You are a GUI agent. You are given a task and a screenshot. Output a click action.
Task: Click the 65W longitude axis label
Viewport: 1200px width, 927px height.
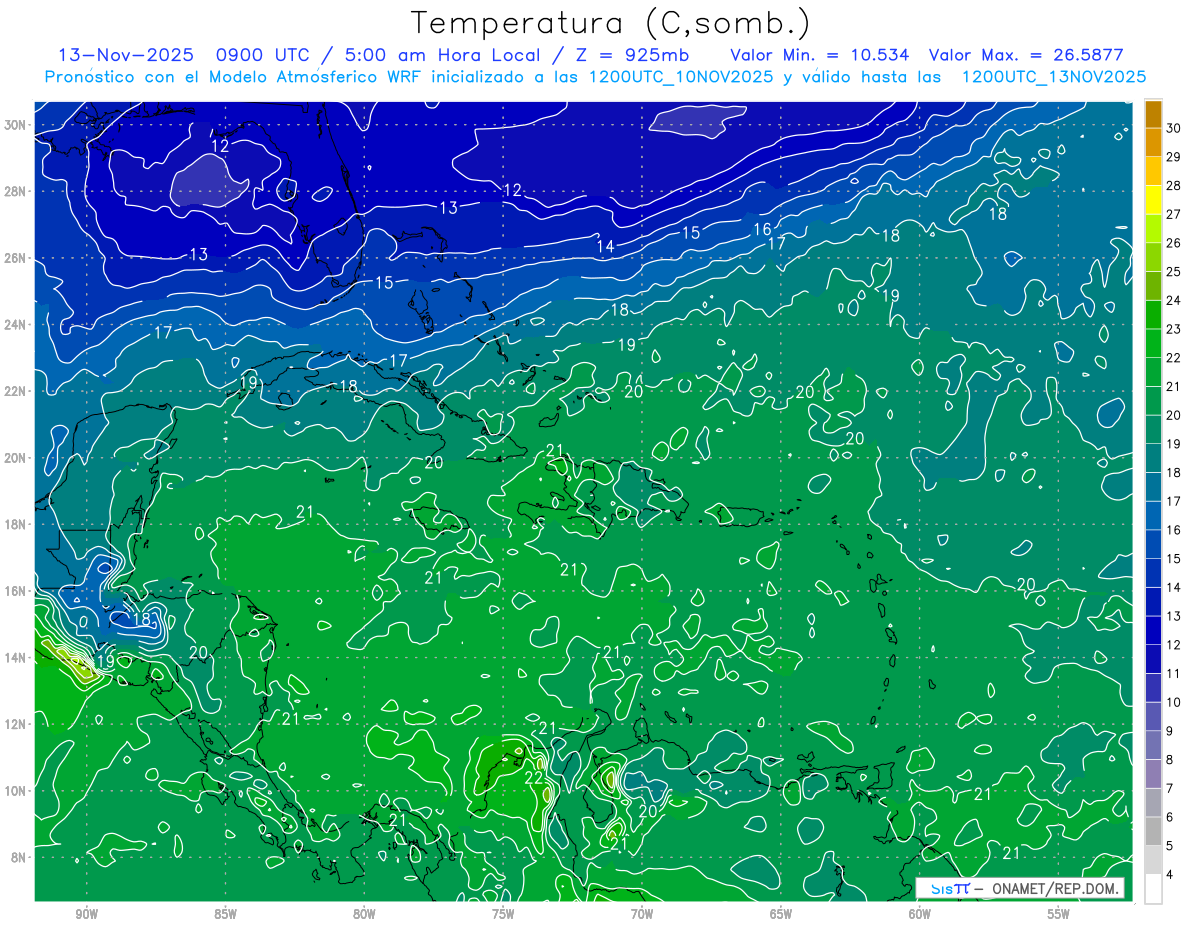pyautogui.click(x=781, y=914)
